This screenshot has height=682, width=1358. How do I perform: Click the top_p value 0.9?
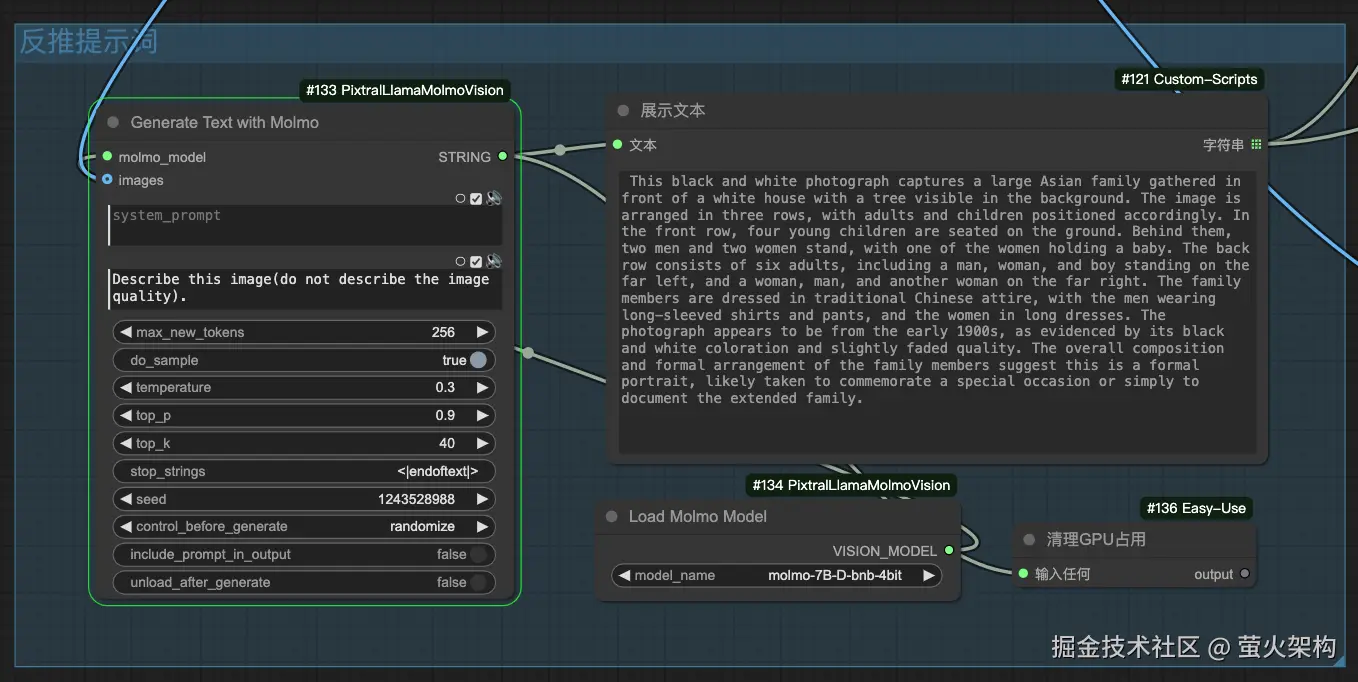tap(445, 415)
